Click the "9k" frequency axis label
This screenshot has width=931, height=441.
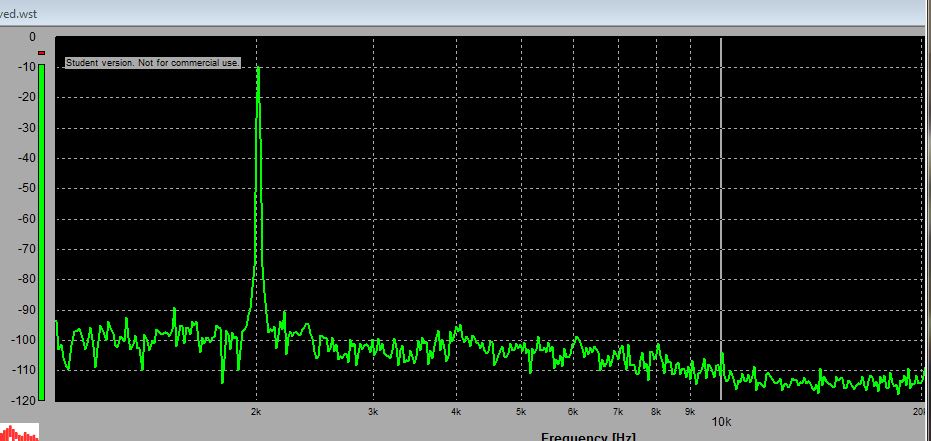[x=690, y=411]
